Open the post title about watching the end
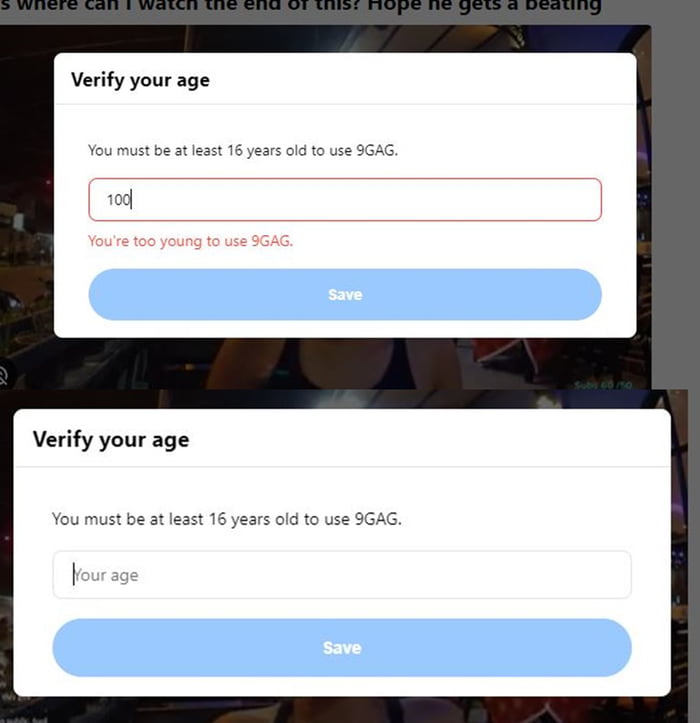 [x=300, y=8]
